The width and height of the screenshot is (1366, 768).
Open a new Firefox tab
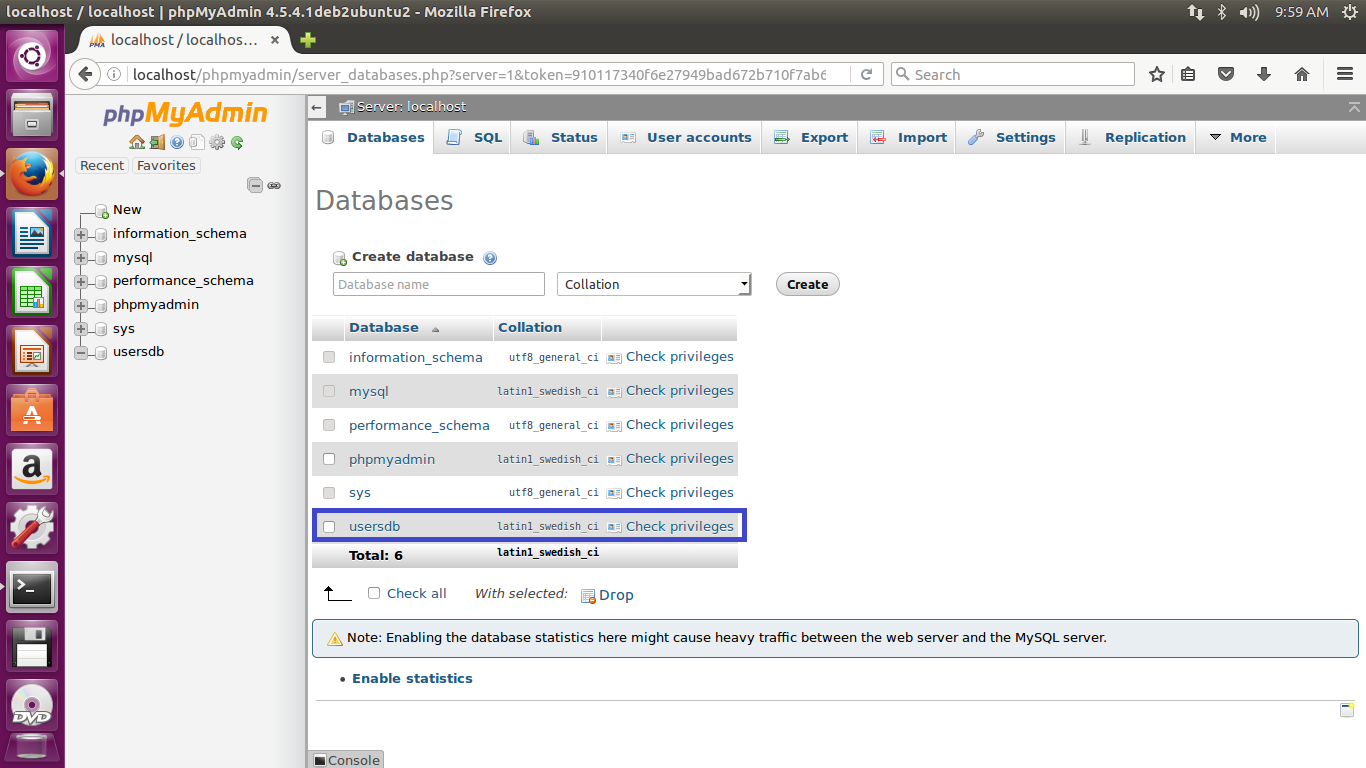(308, 40)
